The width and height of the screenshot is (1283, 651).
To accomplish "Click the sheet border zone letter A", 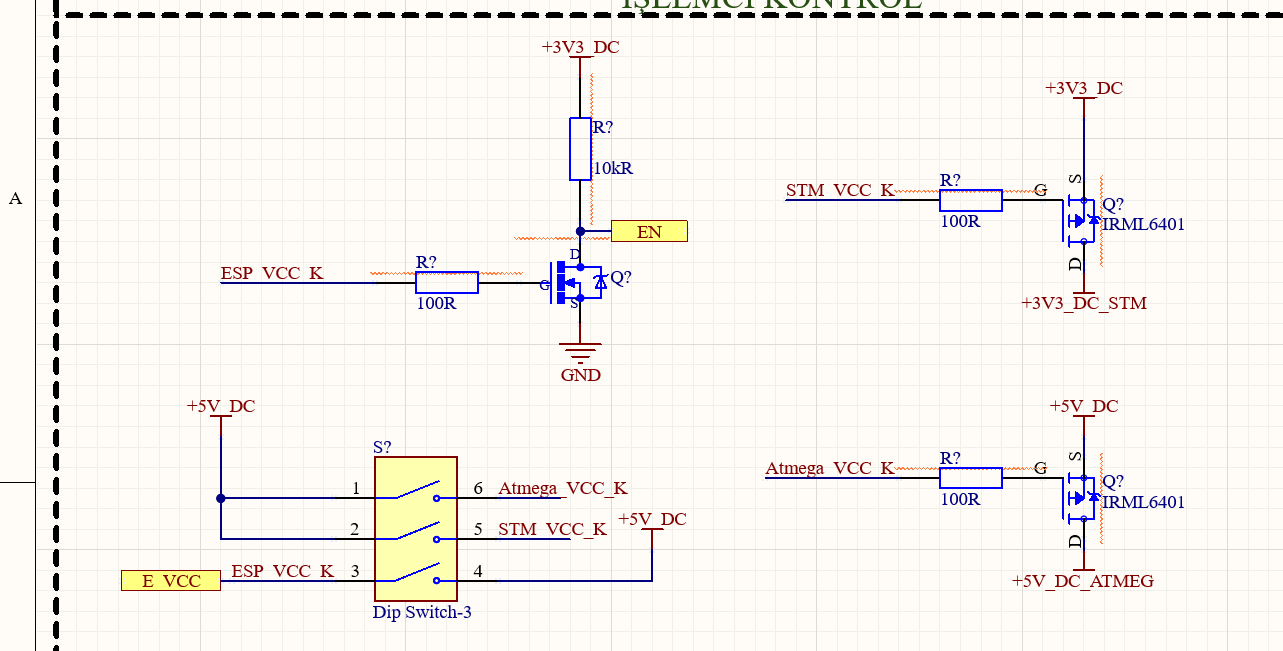I will pyautogui.click(x=15, y=198).
